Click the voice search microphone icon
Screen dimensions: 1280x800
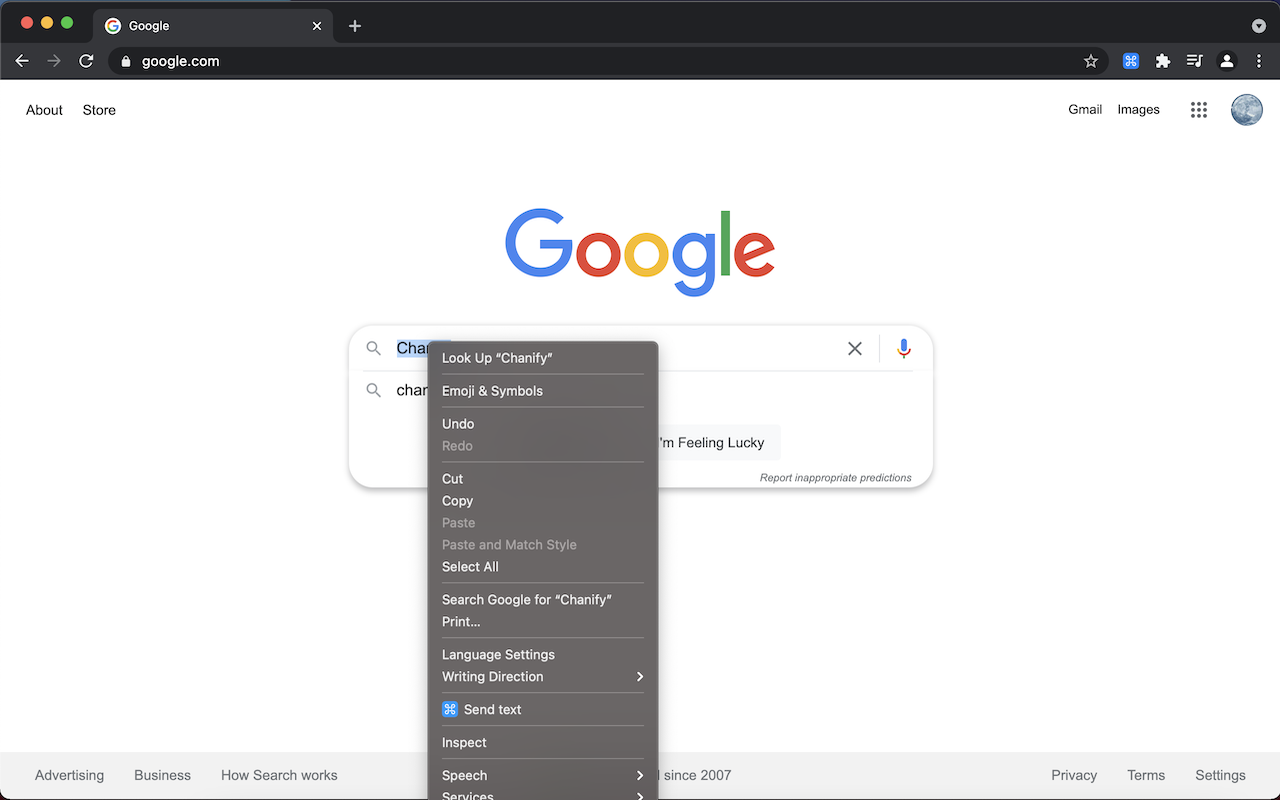pos(903,348)
